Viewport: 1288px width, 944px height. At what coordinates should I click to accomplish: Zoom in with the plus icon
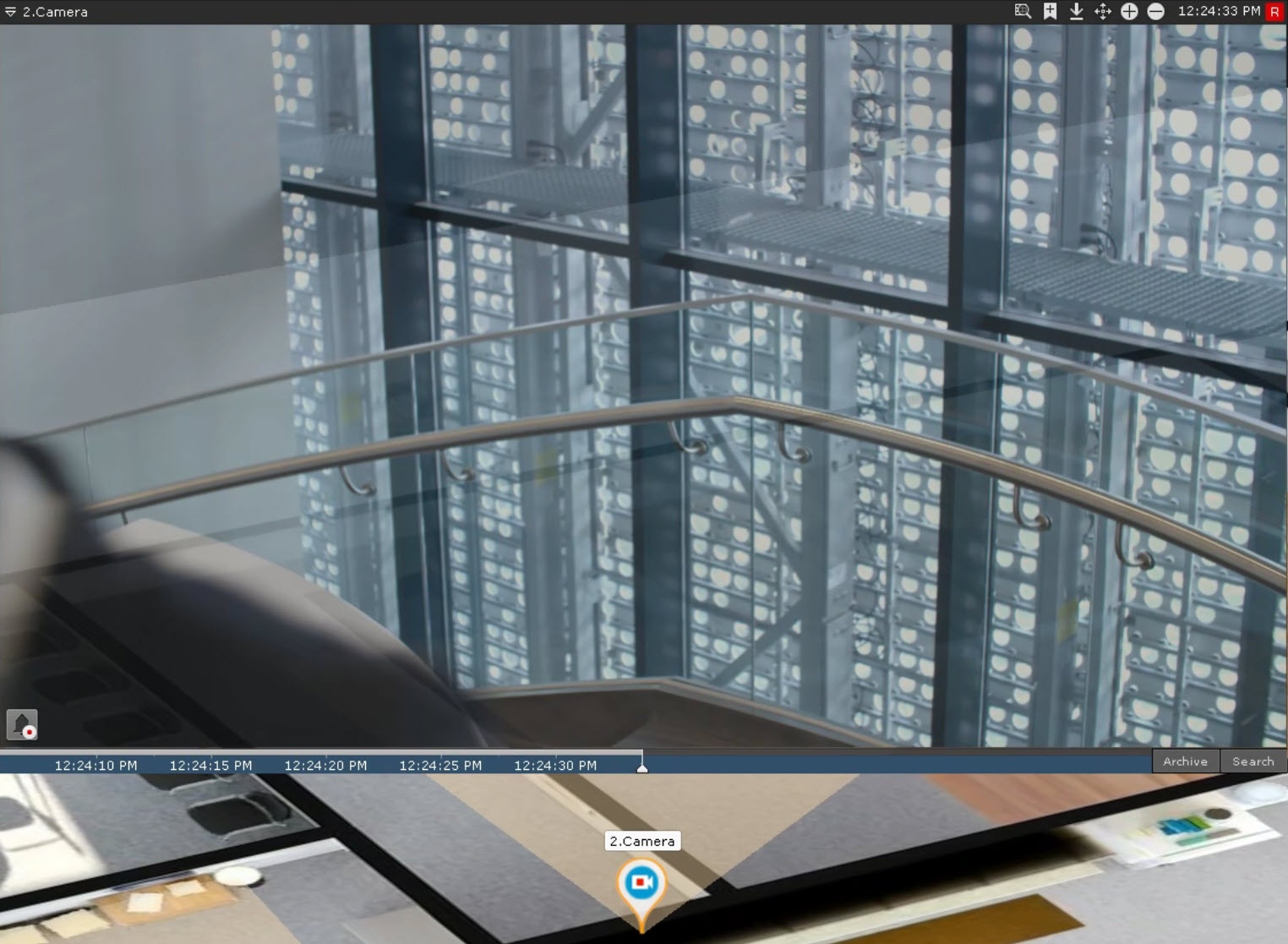pos(1129,12)
